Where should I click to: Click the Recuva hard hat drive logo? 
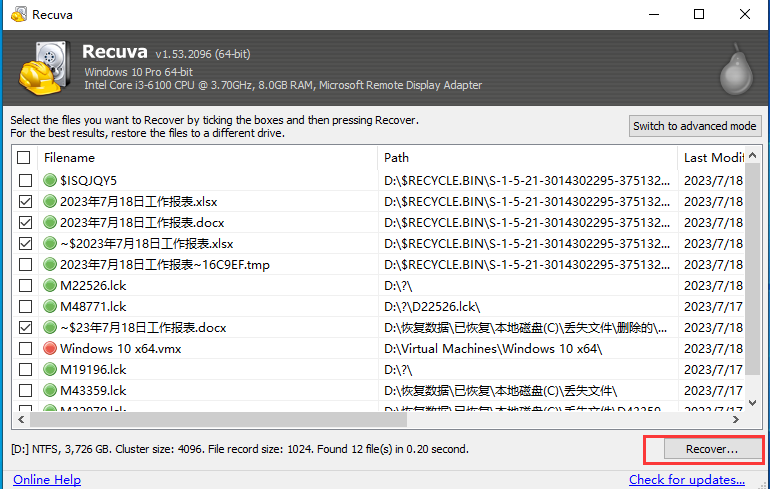click(x=44, y=69)
